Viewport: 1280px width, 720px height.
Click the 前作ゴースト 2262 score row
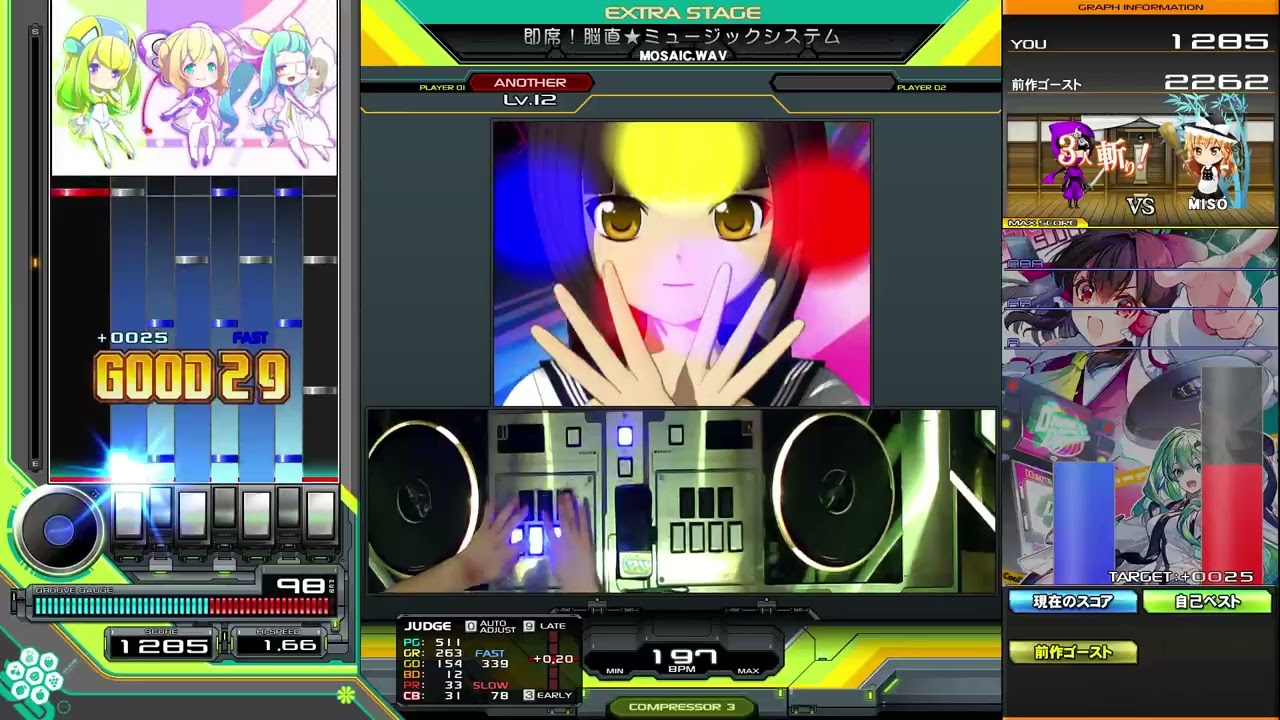tap(1140, 83)
